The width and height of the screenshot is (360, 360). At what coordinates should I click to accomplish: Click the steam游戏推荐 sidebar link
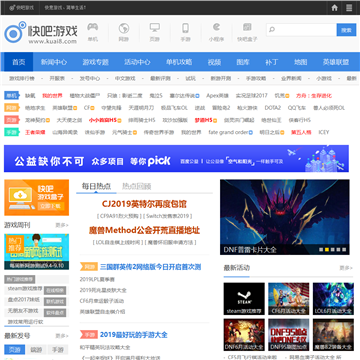click(x=25, y=289)
